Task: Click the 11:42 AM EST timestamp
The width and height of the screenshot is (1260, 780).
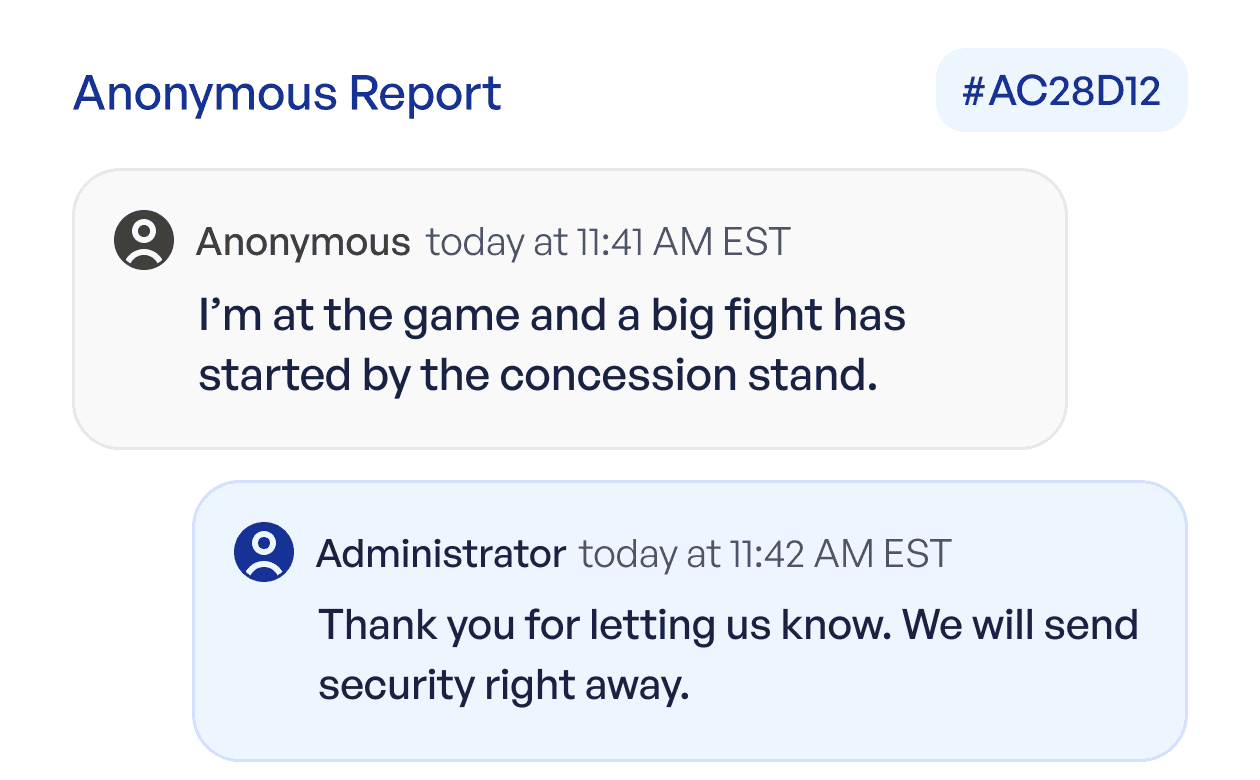Action: pyautogui.click(x=844, y=553)
